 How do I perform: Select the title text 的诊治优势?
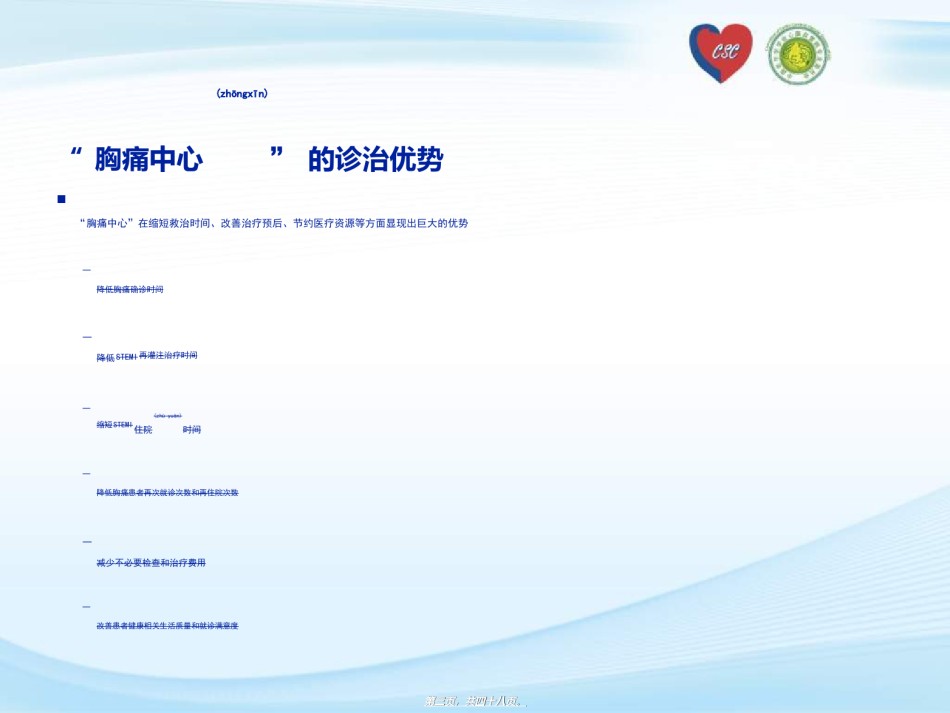tap(376, 159)
